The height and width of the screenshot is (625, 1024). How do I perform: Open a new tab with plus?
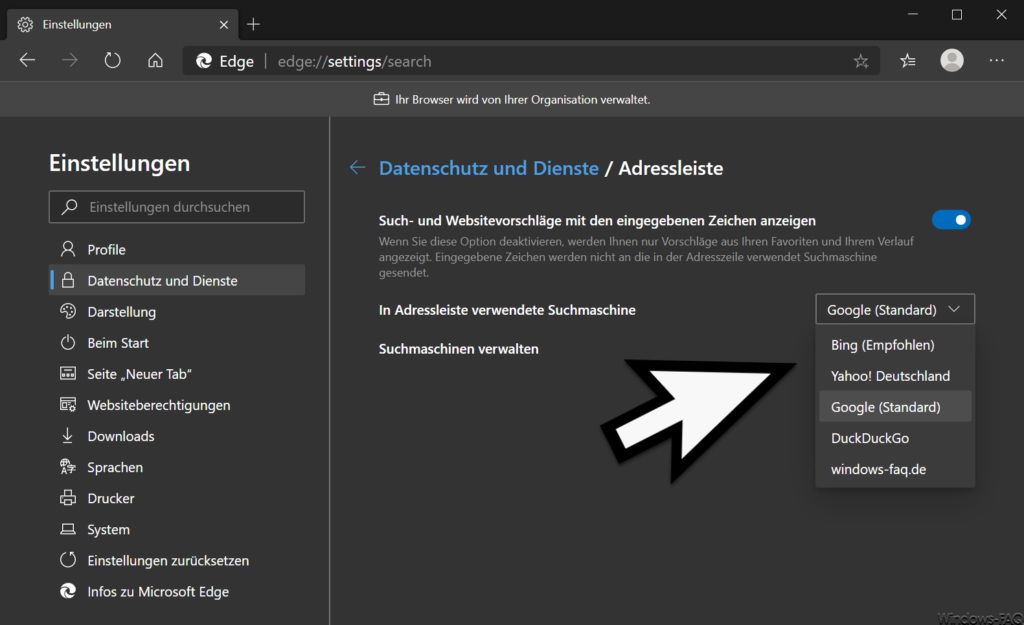253,24
